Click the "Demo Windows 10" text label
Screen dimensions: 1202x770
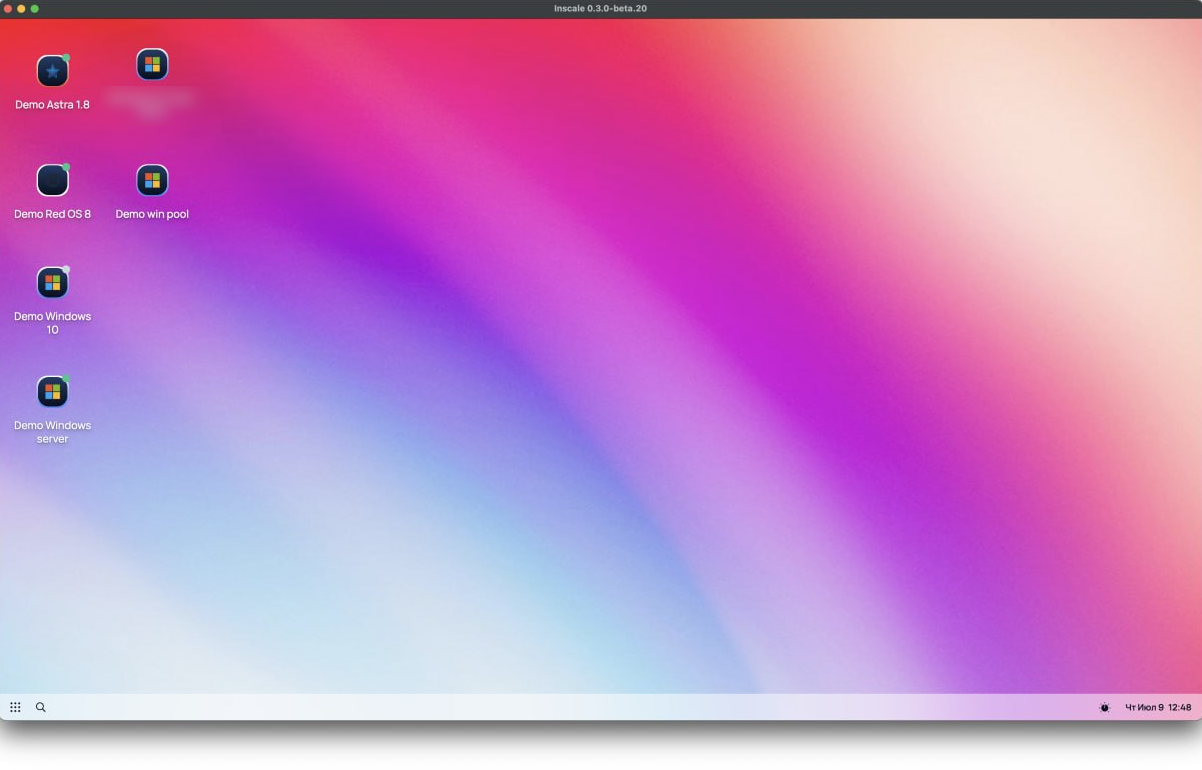(x=52, y=323)
